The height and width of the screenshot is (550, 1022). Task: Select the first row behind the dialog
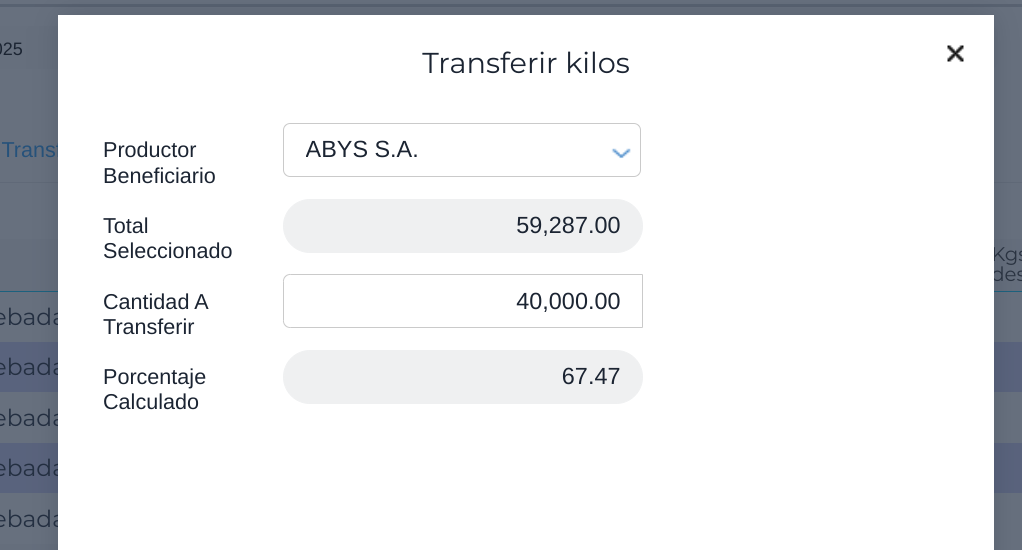[28, 317]
